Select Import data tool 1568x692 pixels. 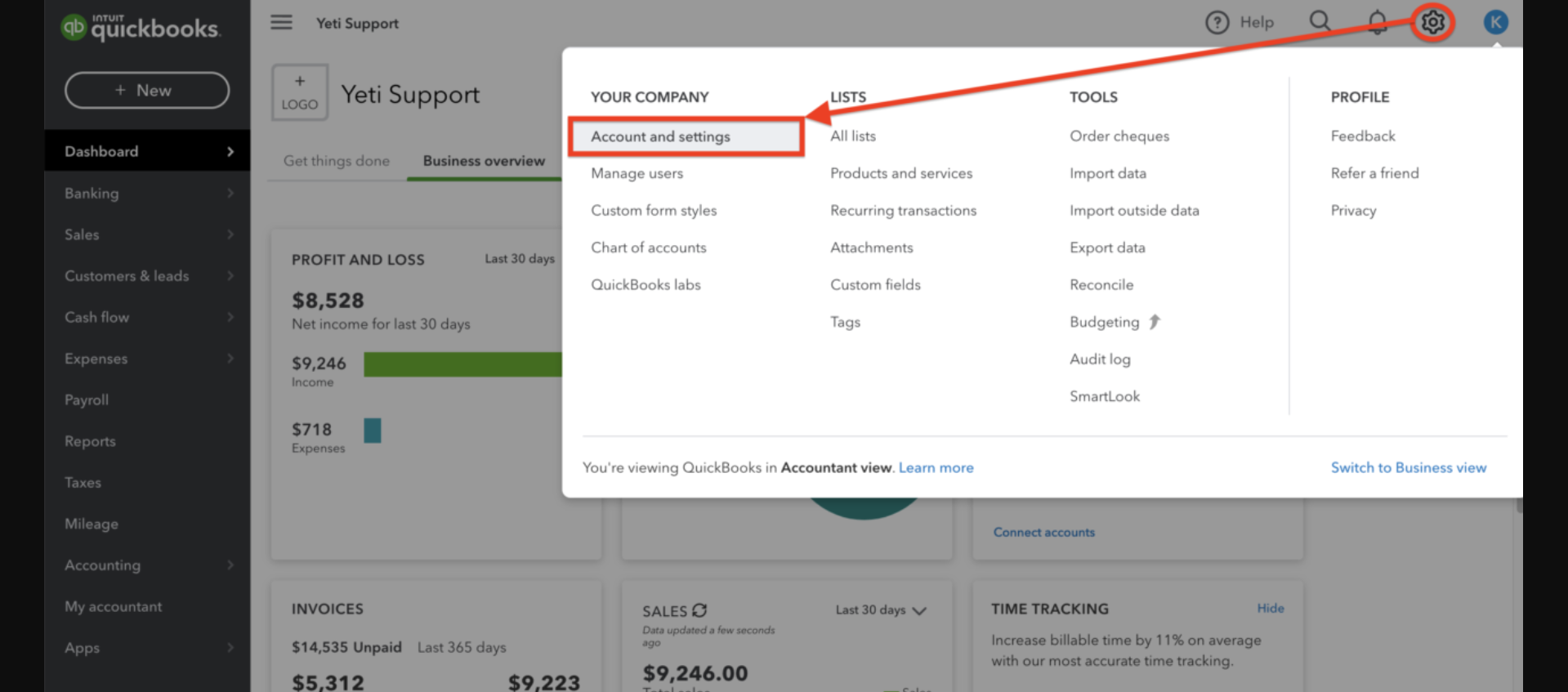(1107, 173)
